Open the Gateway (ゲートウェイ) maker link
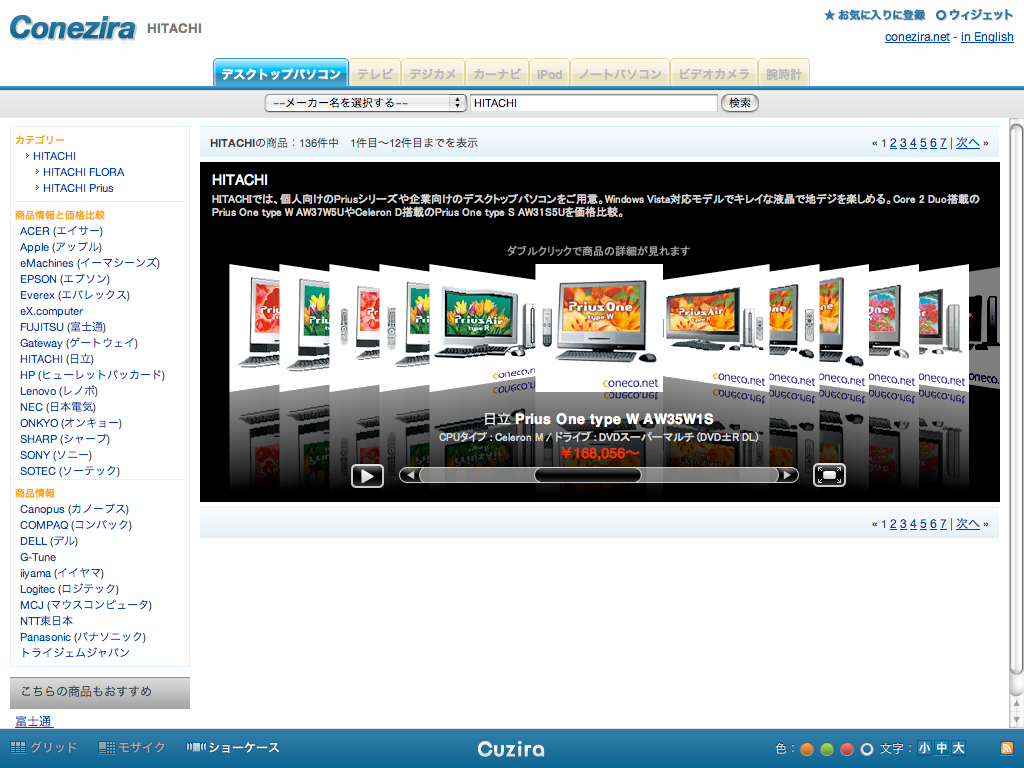The height and width of the screenshot is (768, 1024). click(78, 343)
